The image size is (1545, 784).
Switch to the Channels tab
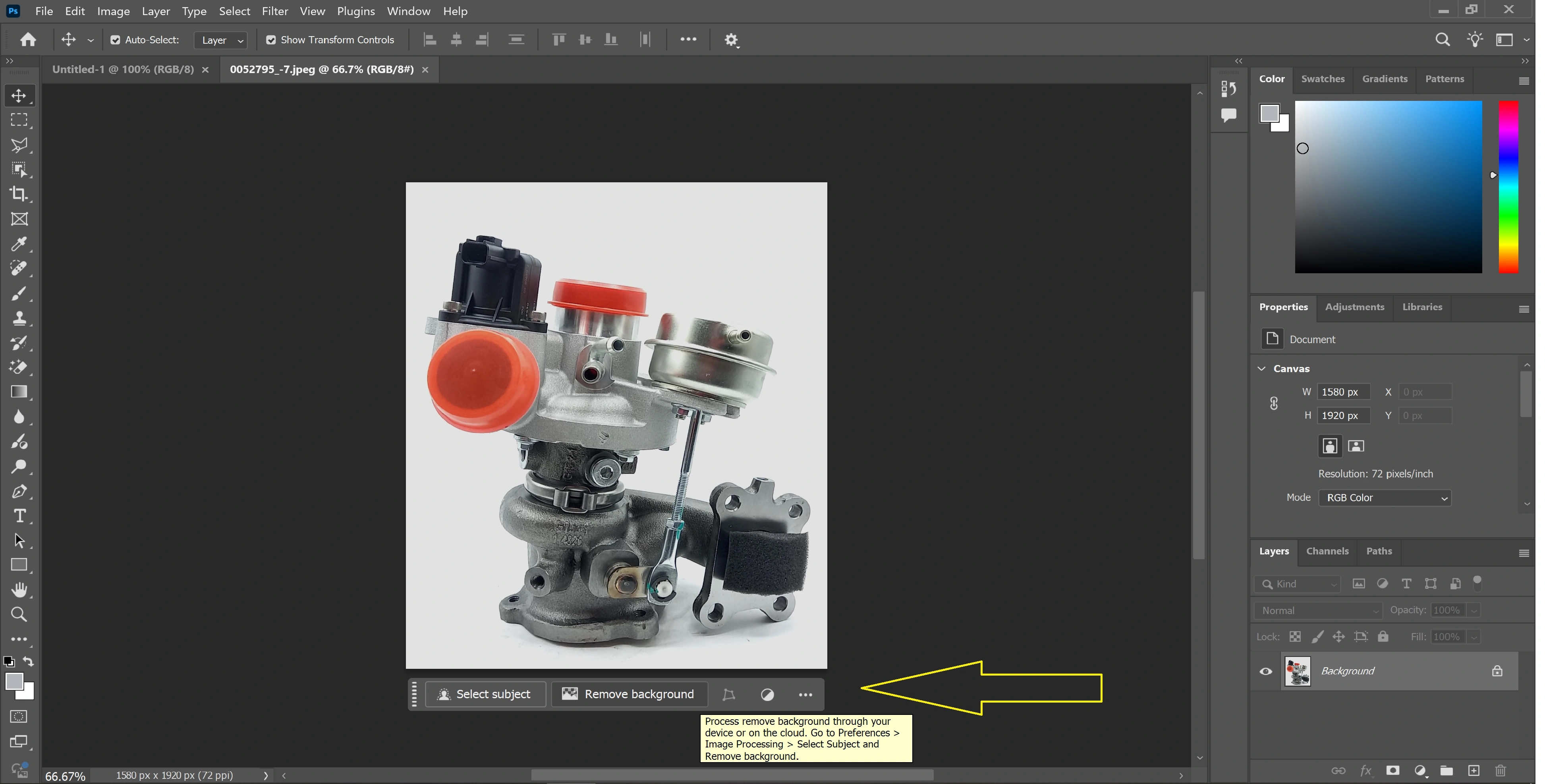(x=1327, y=551)
